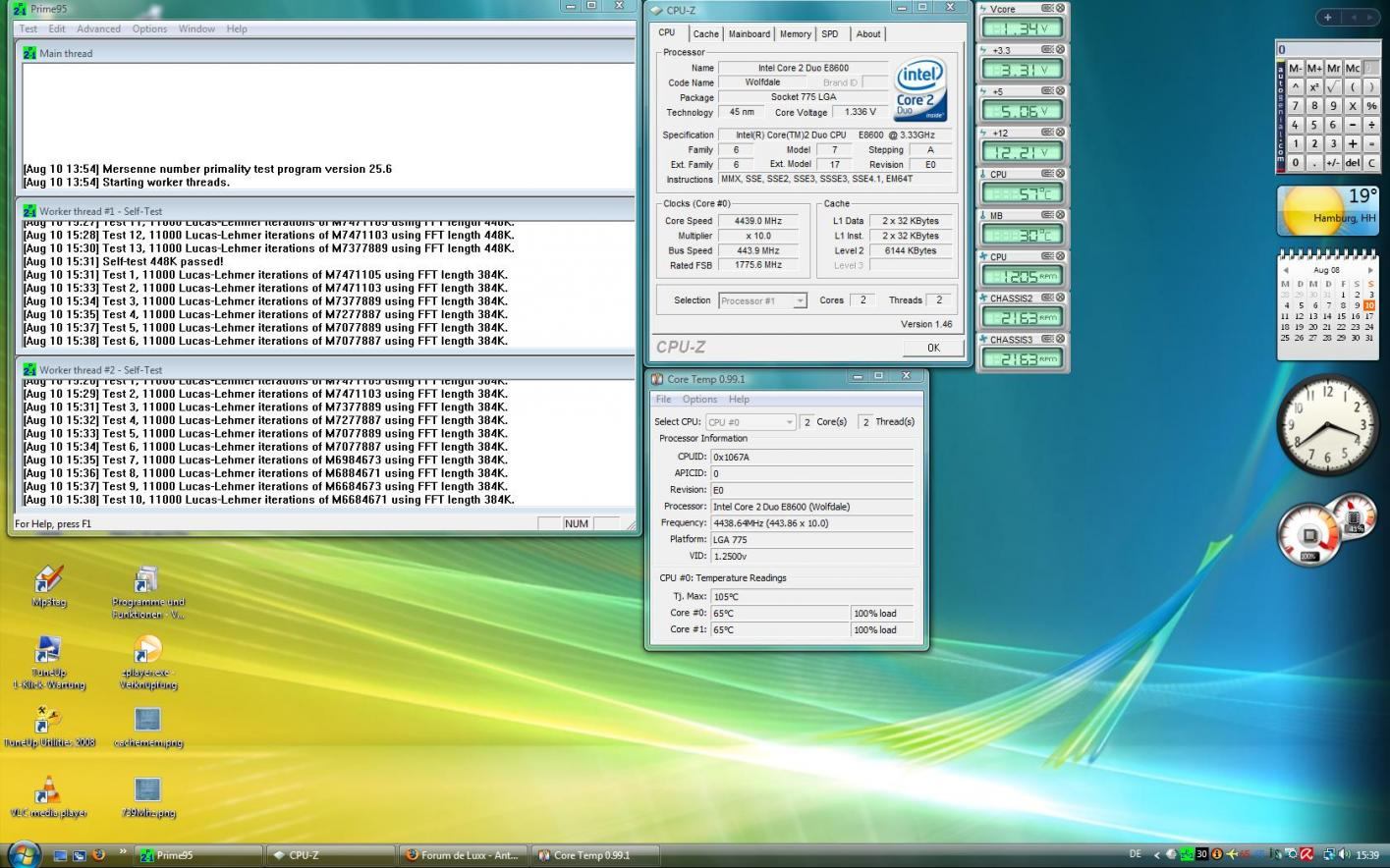
Task: Open the Prime95 Test menu
Action: pyautogui.click(x=28, y=28)
